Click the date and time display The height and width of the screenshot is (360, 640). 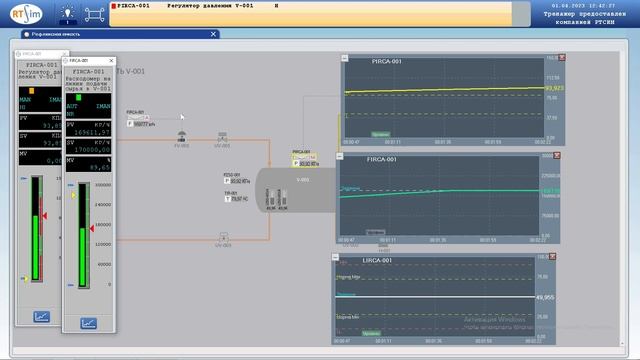(583, 6)
